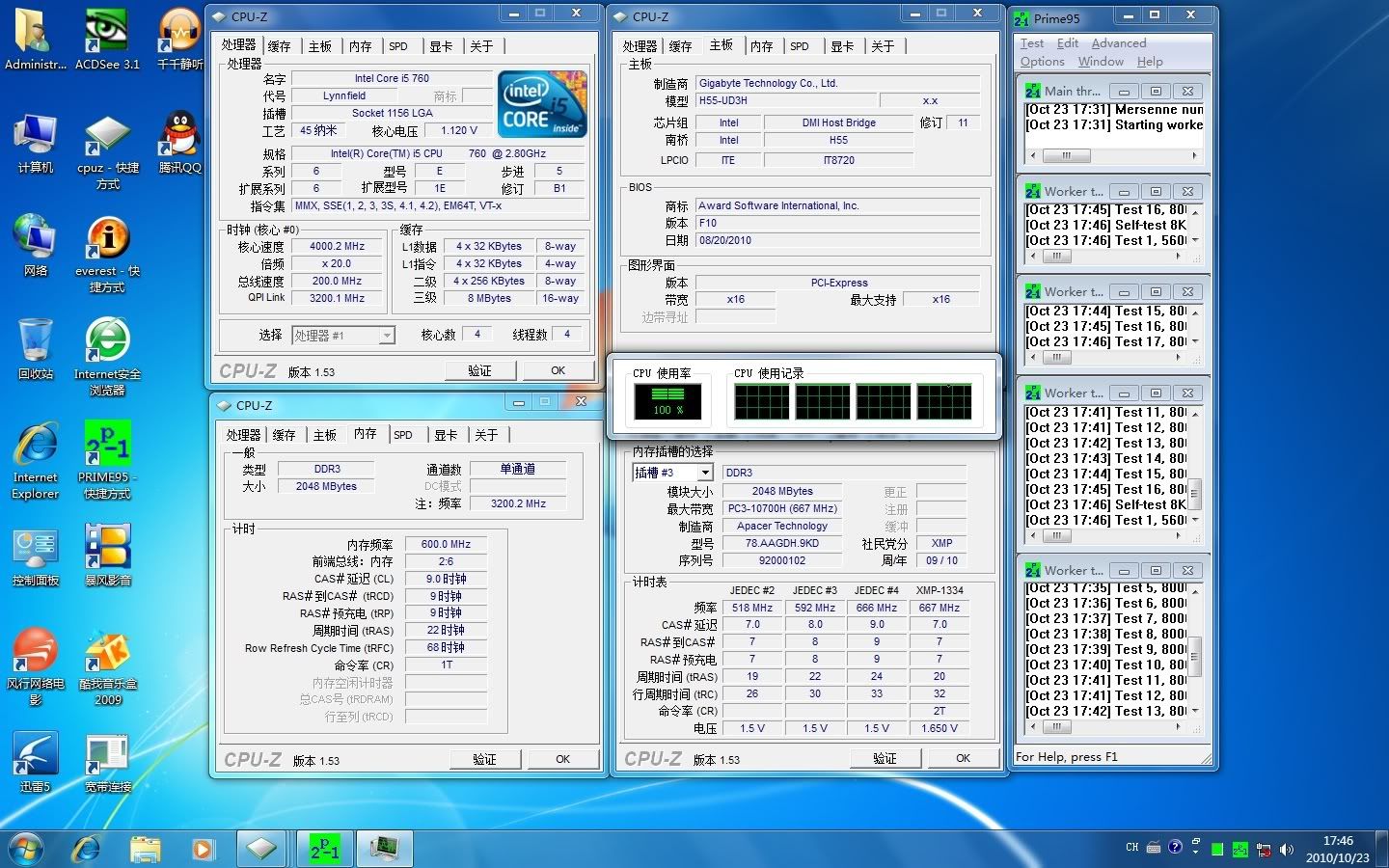Click 验证 button in the processor window
This screenshot has width=1389, height=868.
coord(479,370)
